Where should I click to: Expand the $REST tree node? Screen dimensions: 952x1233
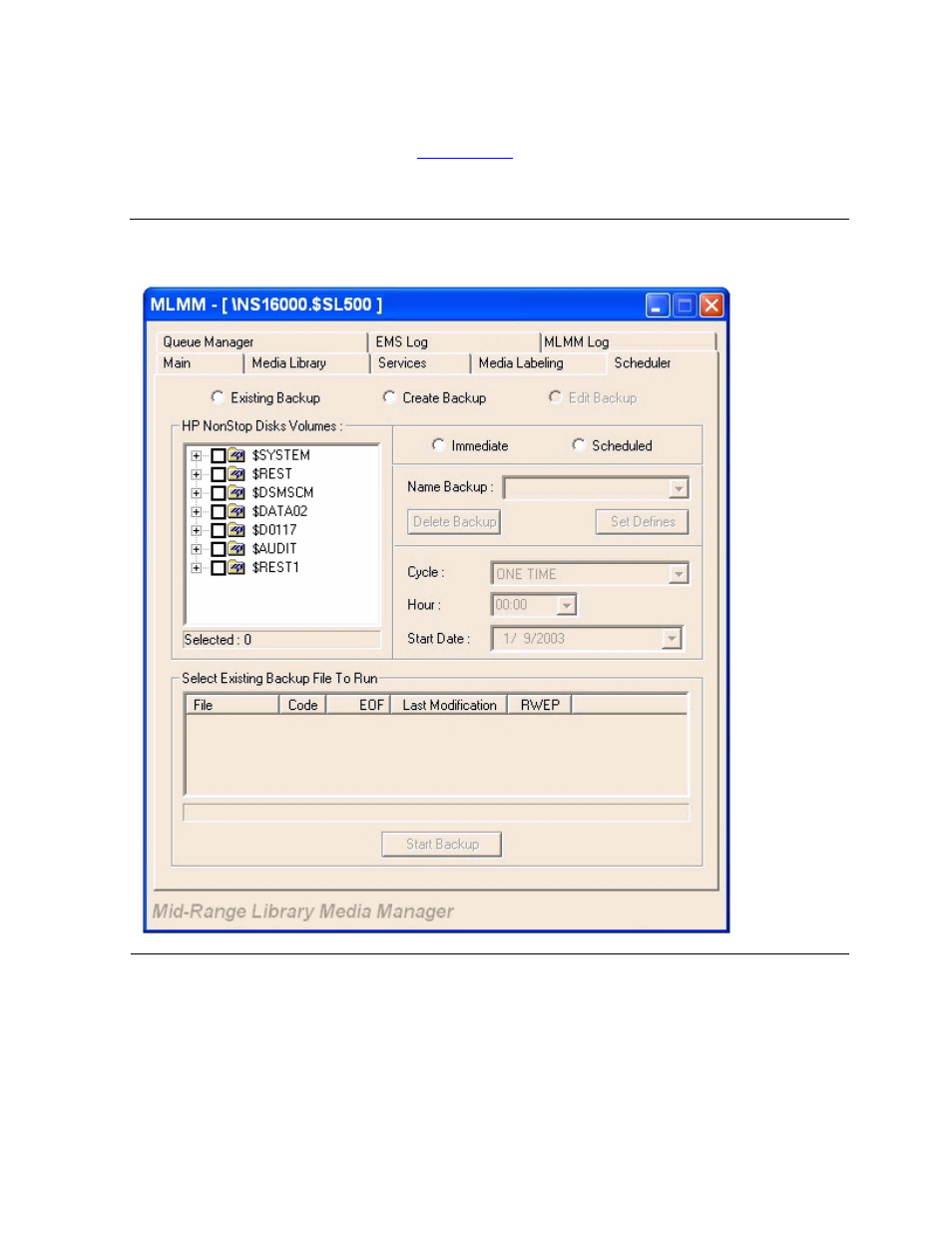click(x=197, y=474)
